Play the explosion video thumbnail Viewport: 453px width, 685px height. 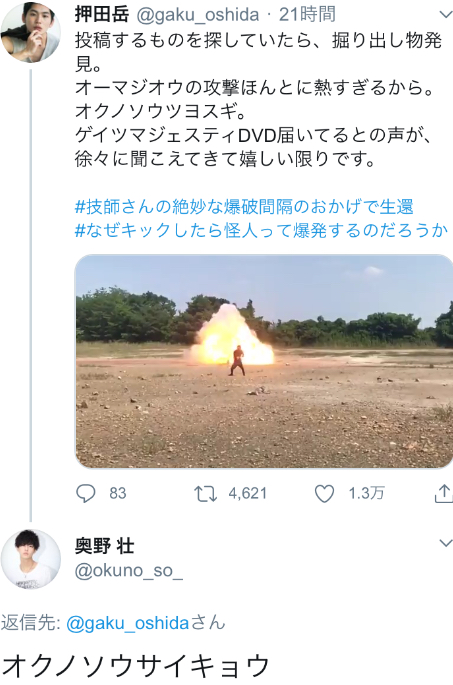click(x=264, y=361)
